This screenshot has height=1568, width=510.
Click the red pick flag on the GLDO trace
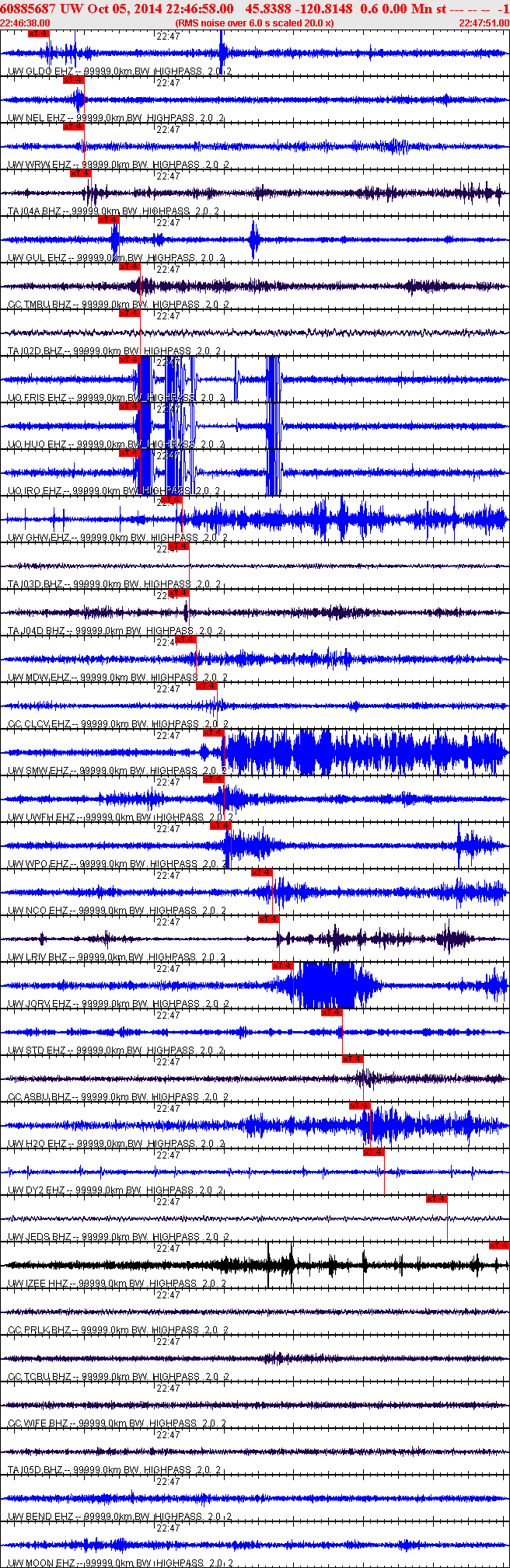pos(38,33)
